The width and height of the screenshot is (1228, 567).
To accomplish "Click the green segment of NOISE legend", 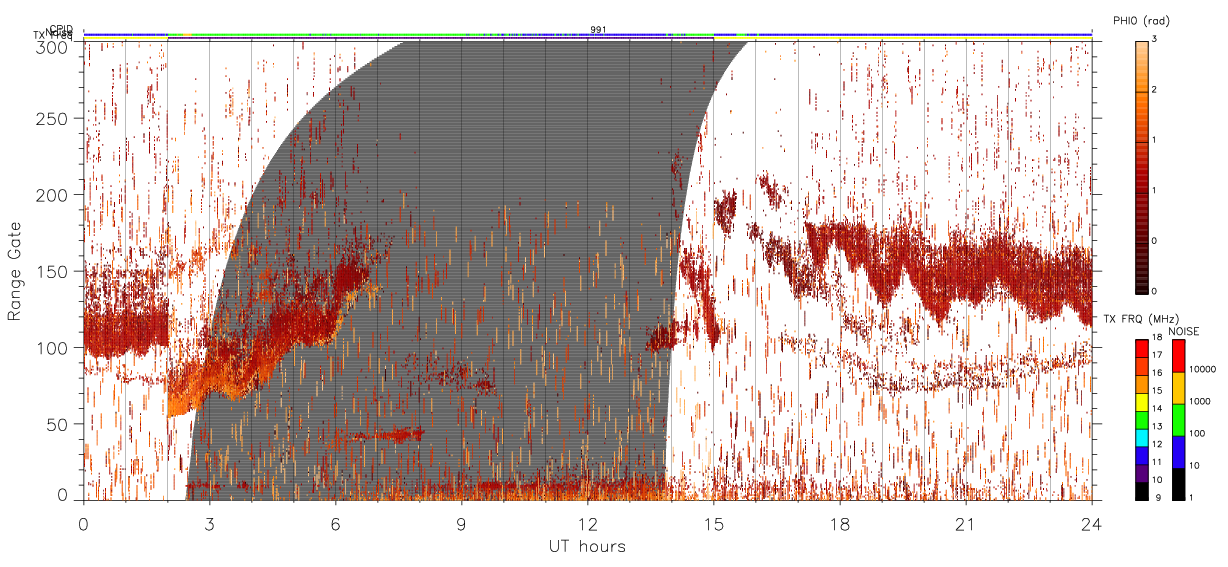I will [x=1179, y=420].
